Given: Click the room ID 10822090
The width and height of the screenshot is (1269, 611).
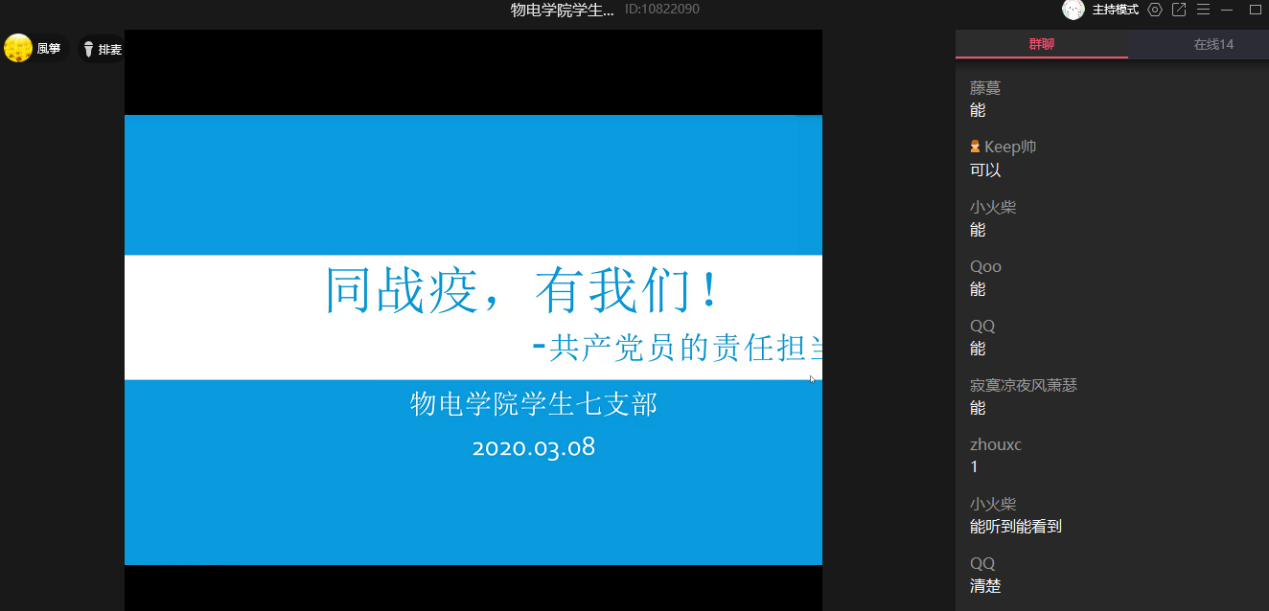Looking at the screenshot, I should click(x=662, y=9).
